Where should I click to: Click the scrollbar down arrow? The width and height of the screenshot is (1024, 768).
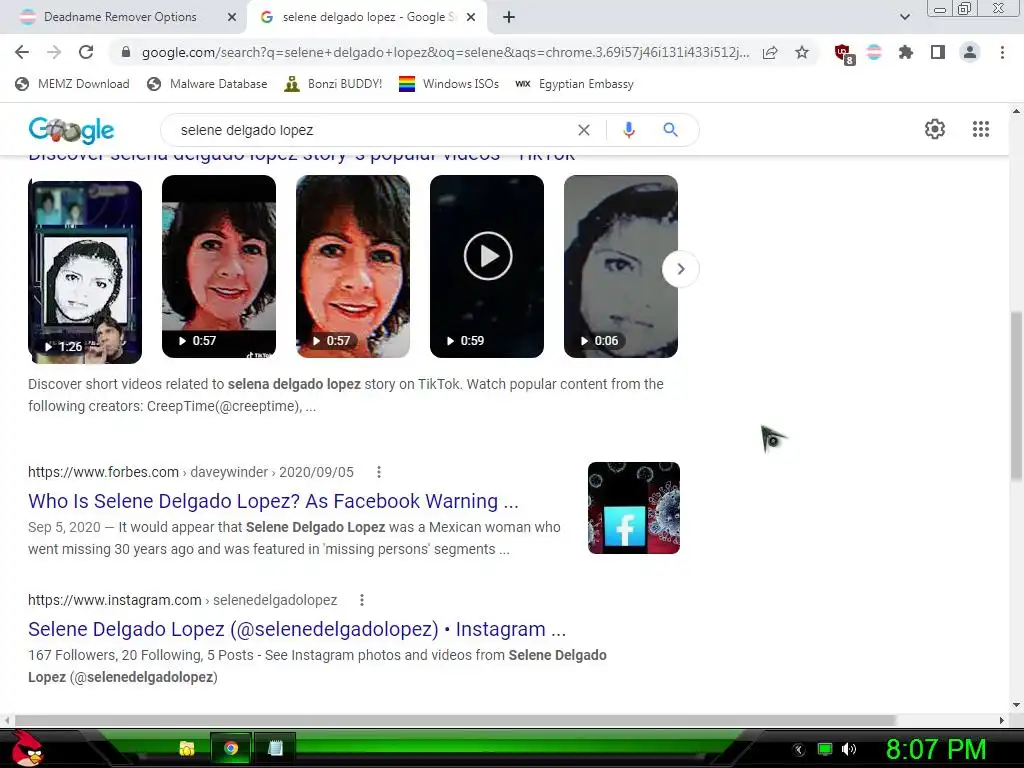point(1016,705)
